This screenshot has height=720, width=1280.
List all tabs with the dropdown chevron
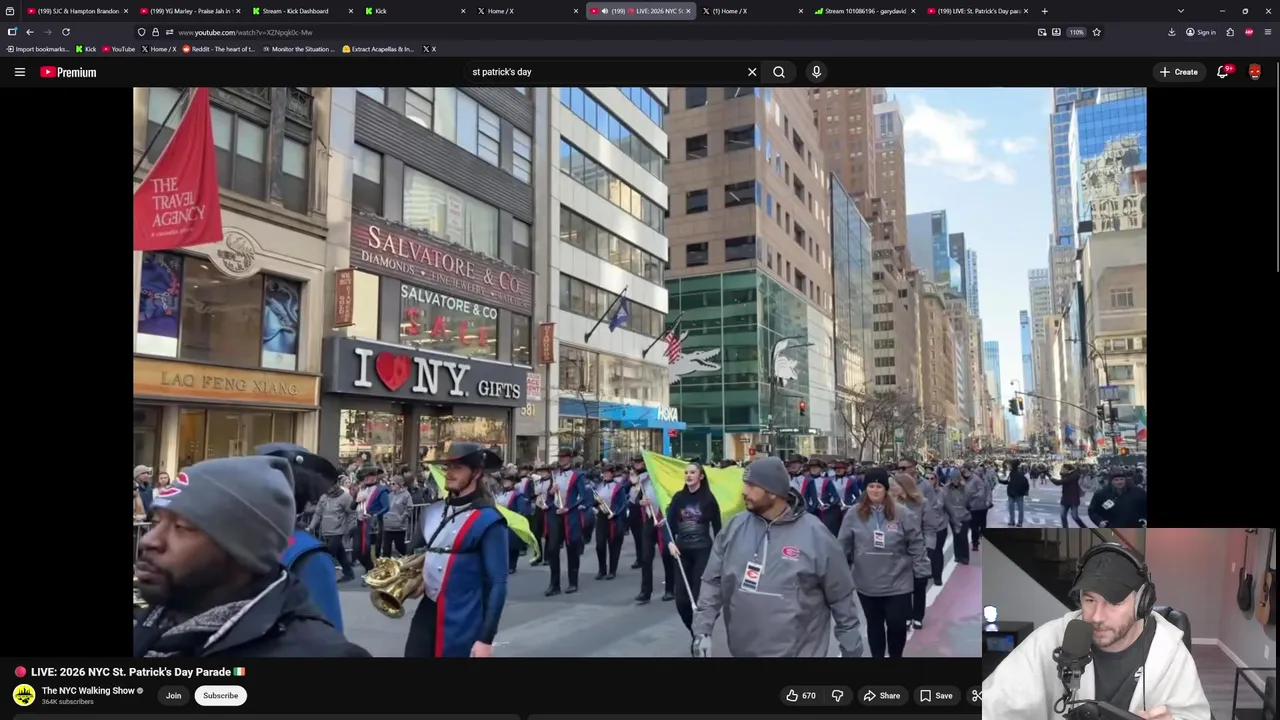[1181, 11]
